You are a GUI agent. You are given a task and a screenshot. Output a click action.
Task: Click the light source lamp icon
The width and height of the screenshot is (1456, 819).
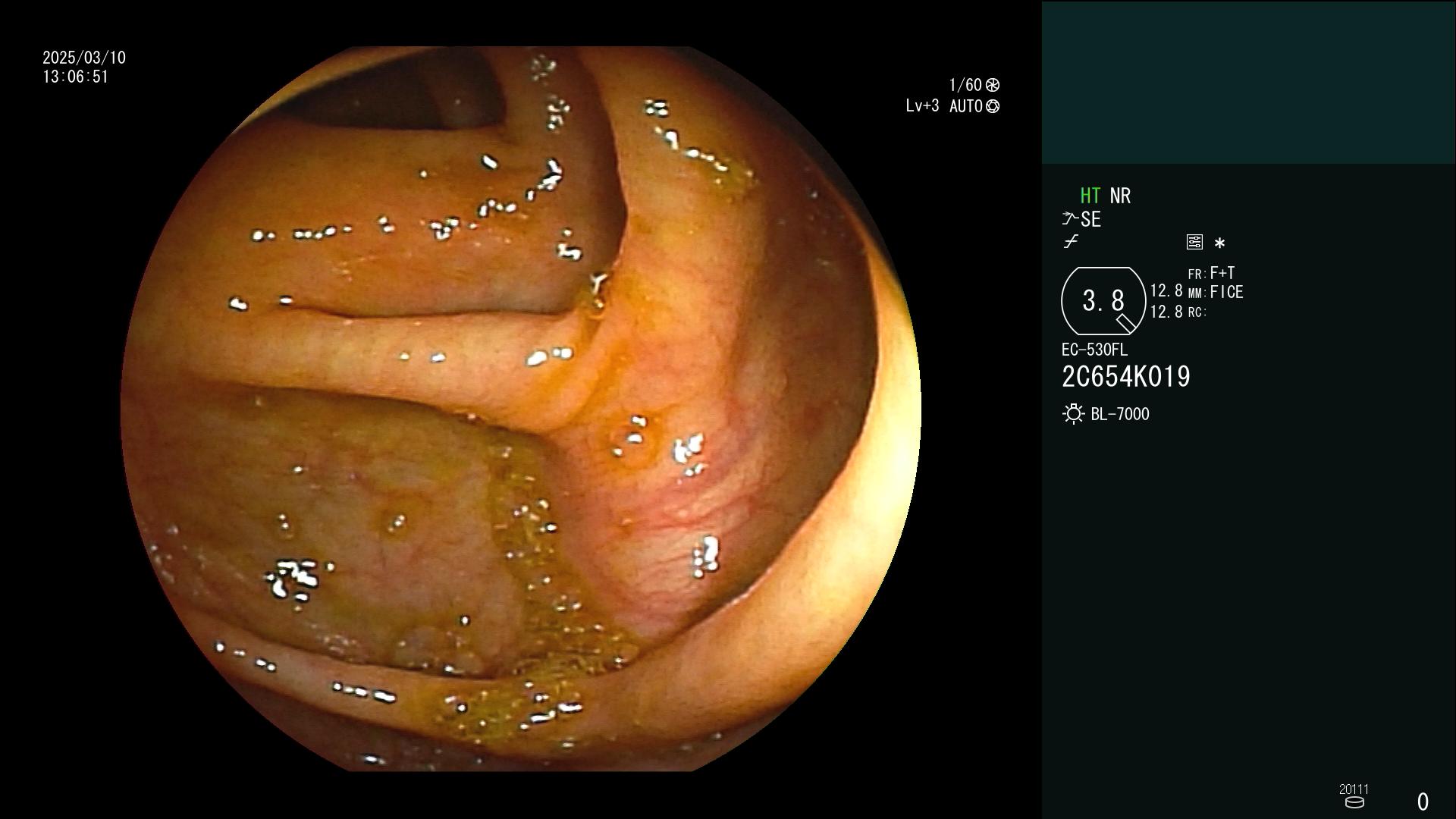(x=1073, y=414)
